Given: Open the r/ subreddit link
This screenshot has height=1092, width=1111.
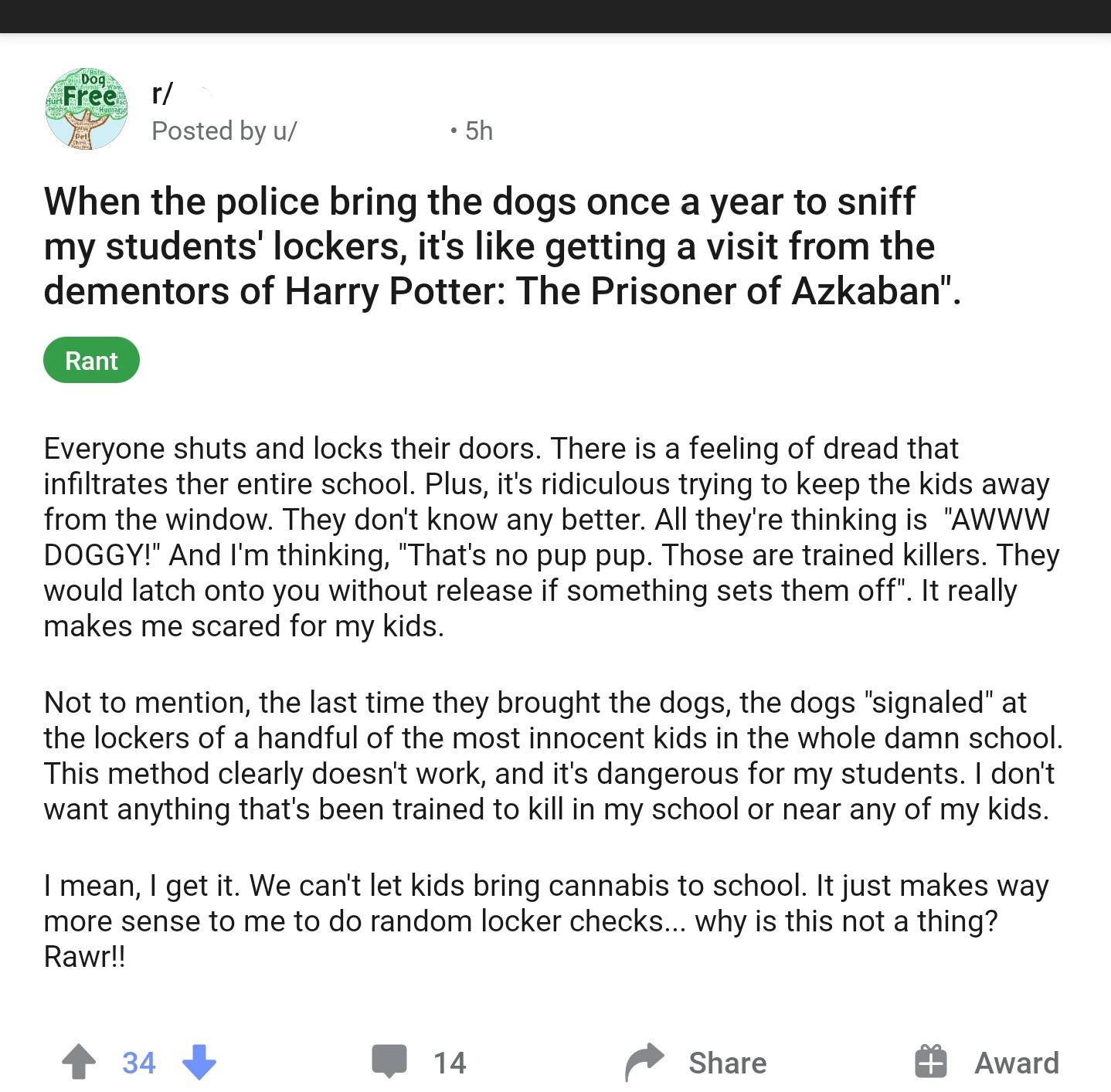Looking at the screenshot, I should [163, 94].
